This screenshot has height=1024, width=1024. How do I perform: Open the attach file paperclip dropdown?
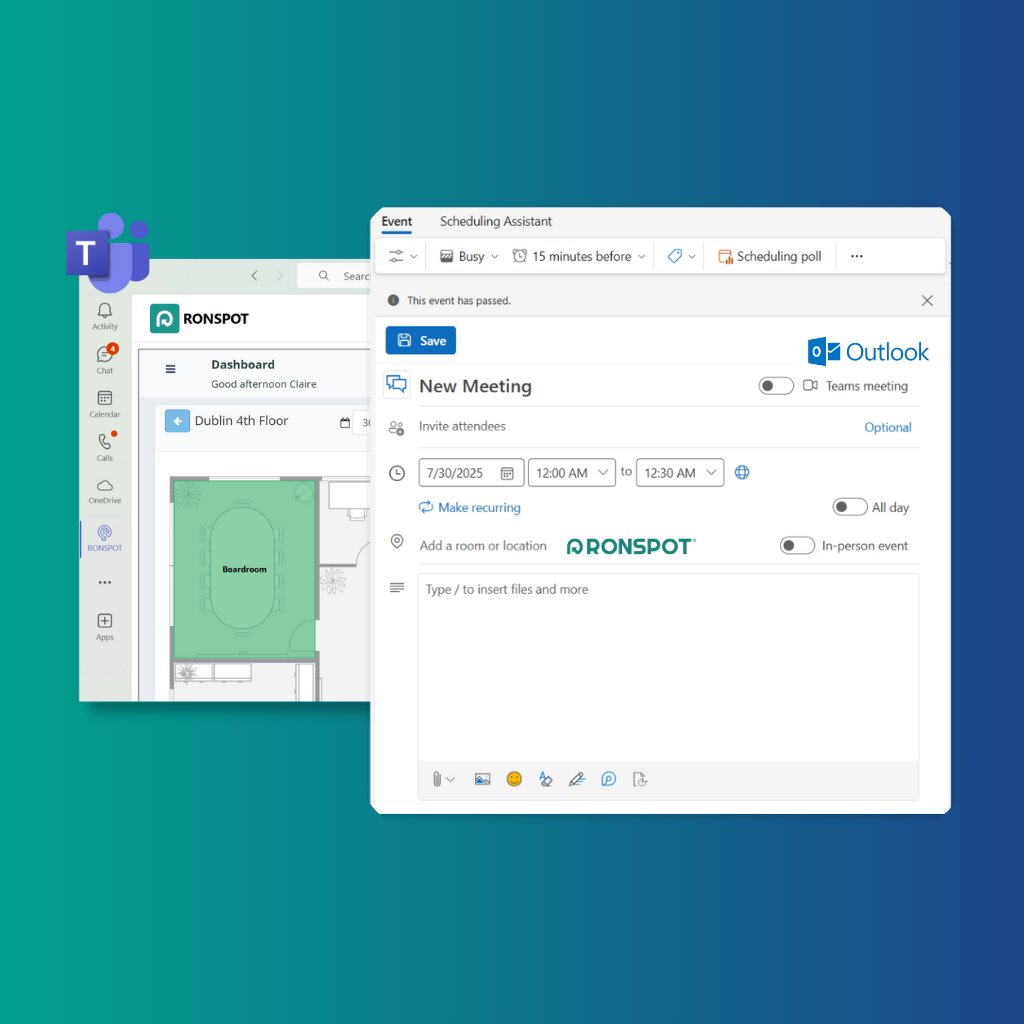coord(443,779)
